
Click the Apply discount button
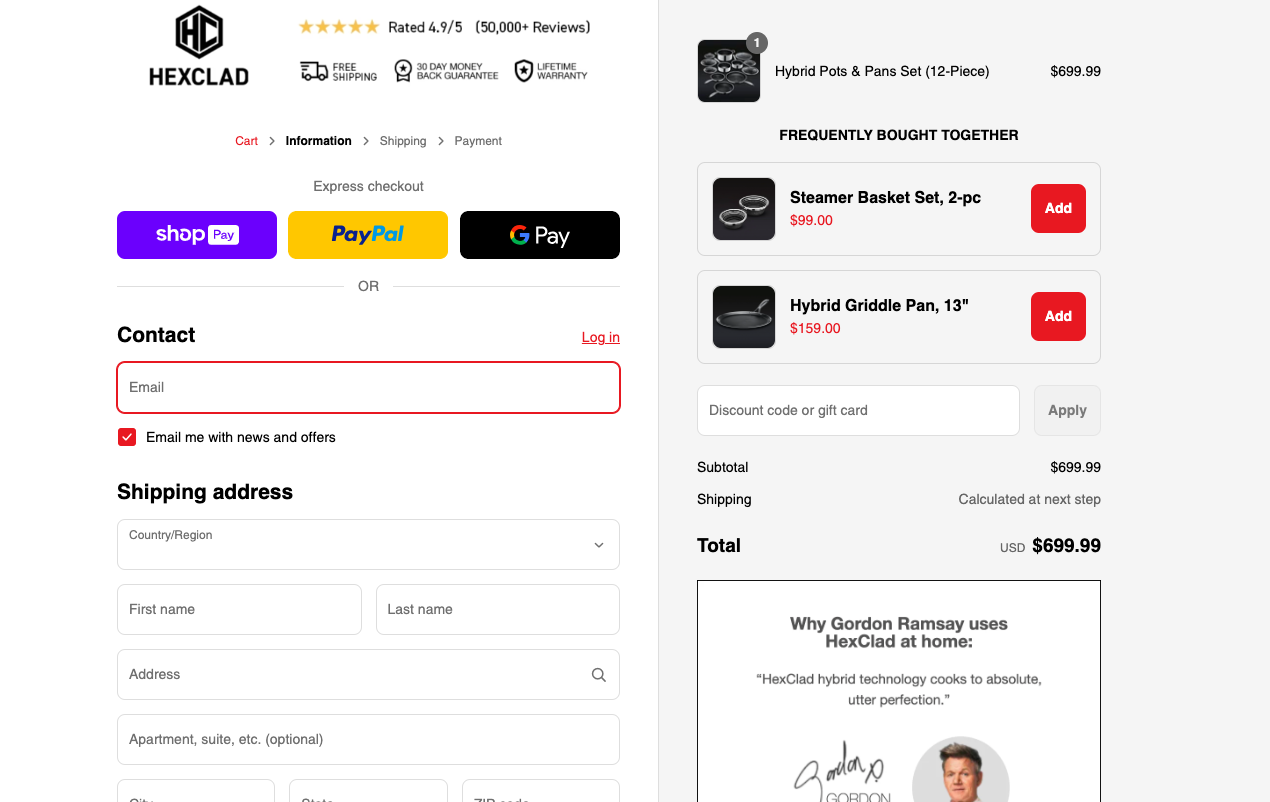[x=1067, y=410]
